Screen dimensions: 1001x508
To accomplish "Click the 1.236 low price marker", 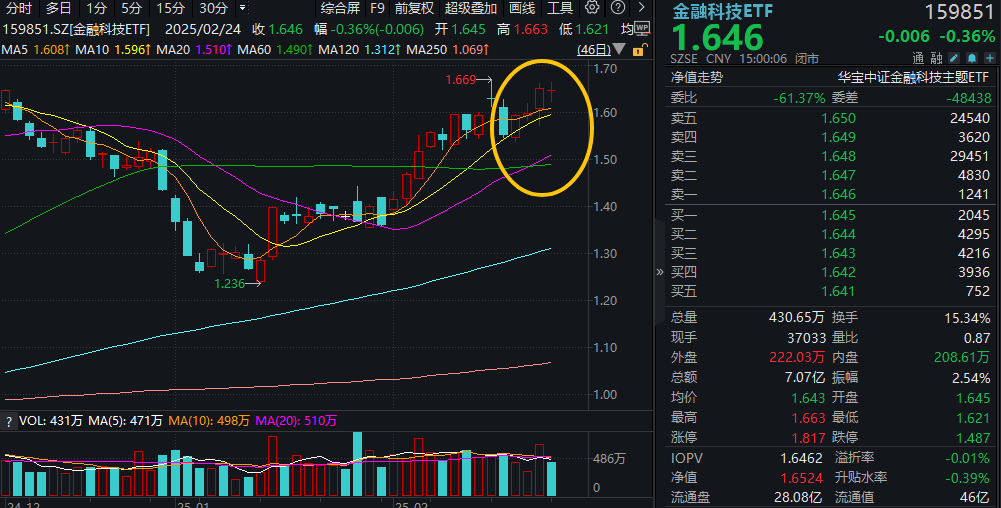I will point(229,283).
